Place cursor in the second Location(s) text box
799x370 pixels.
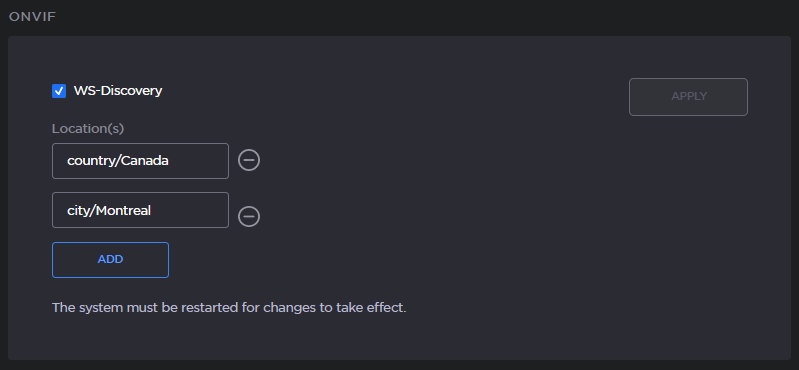coord(140,210)
